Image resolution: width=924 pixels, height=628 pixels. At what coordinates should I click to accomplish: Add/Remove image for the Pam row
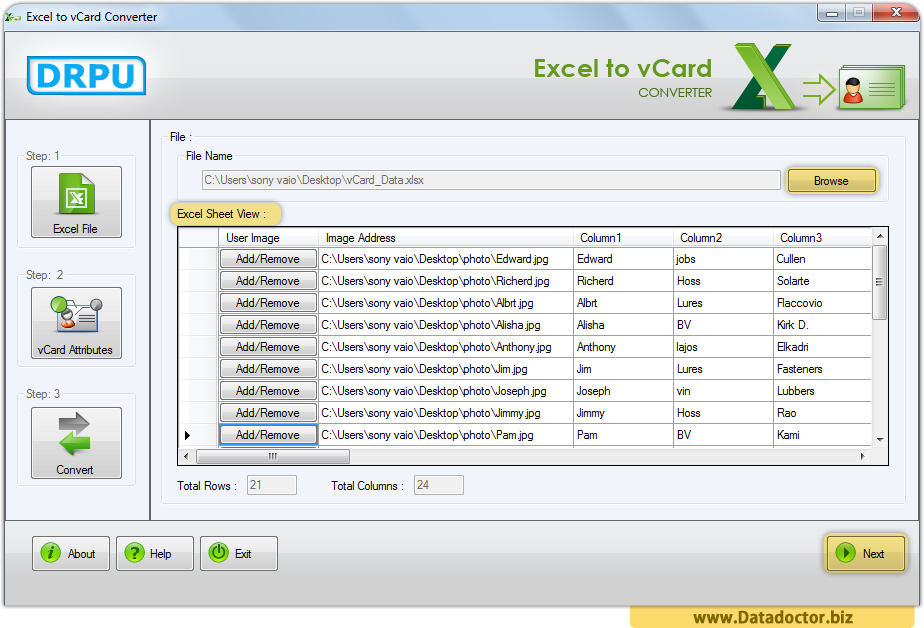click(267, 434)
